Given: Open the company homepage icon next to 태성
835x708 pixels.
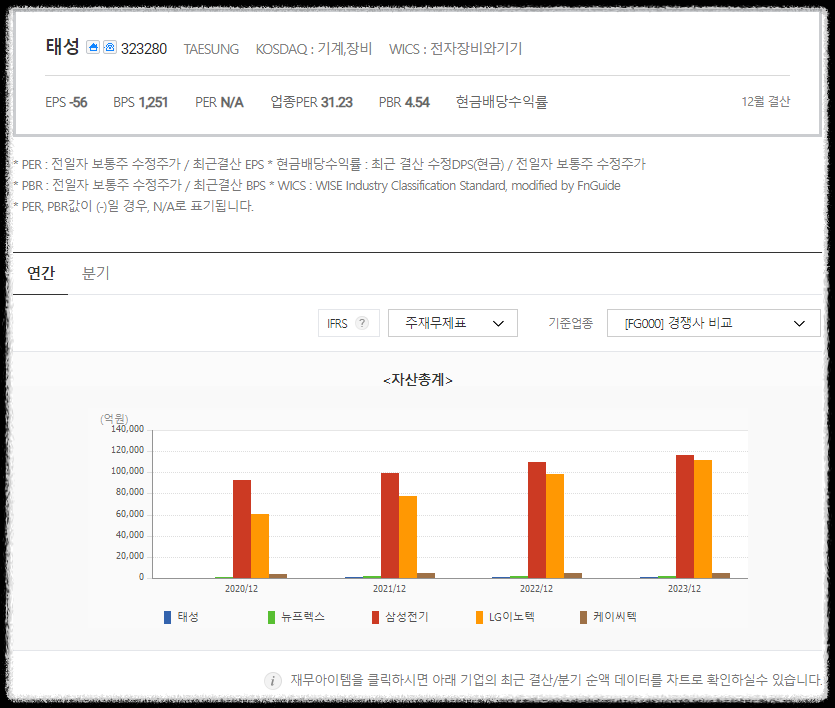Looking at the screenshot, I should pyautogui.click(x=93, y=47).
